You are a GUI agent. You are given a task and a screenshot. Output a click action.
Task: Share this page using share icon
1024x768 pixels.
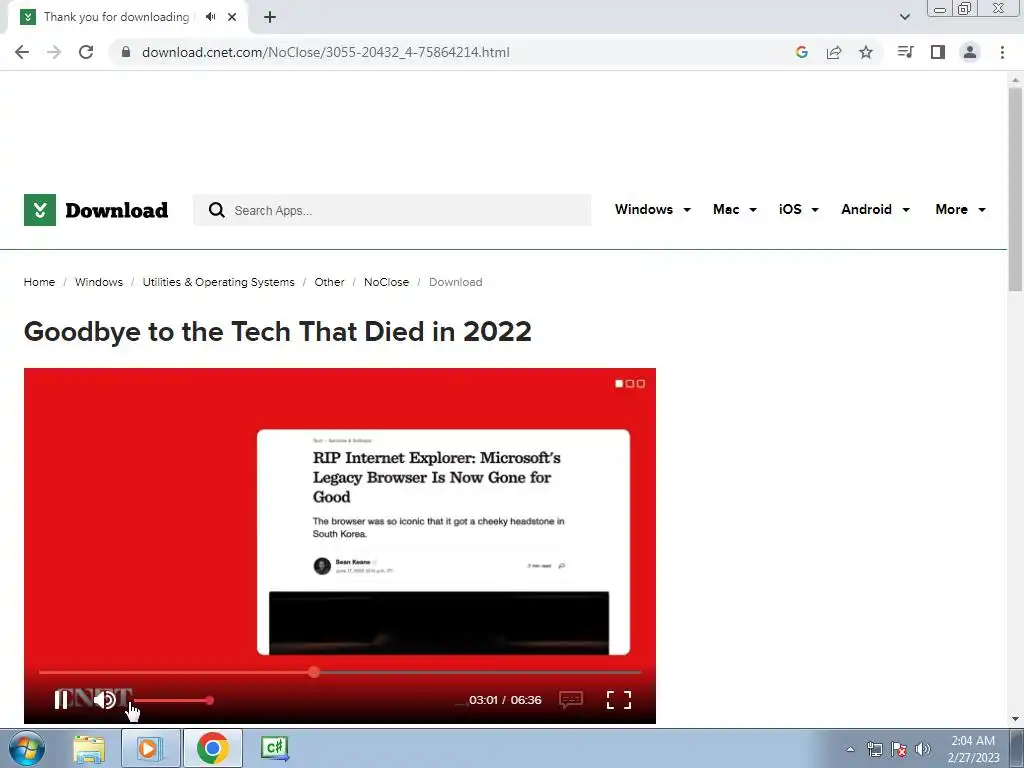pos(834,52)
